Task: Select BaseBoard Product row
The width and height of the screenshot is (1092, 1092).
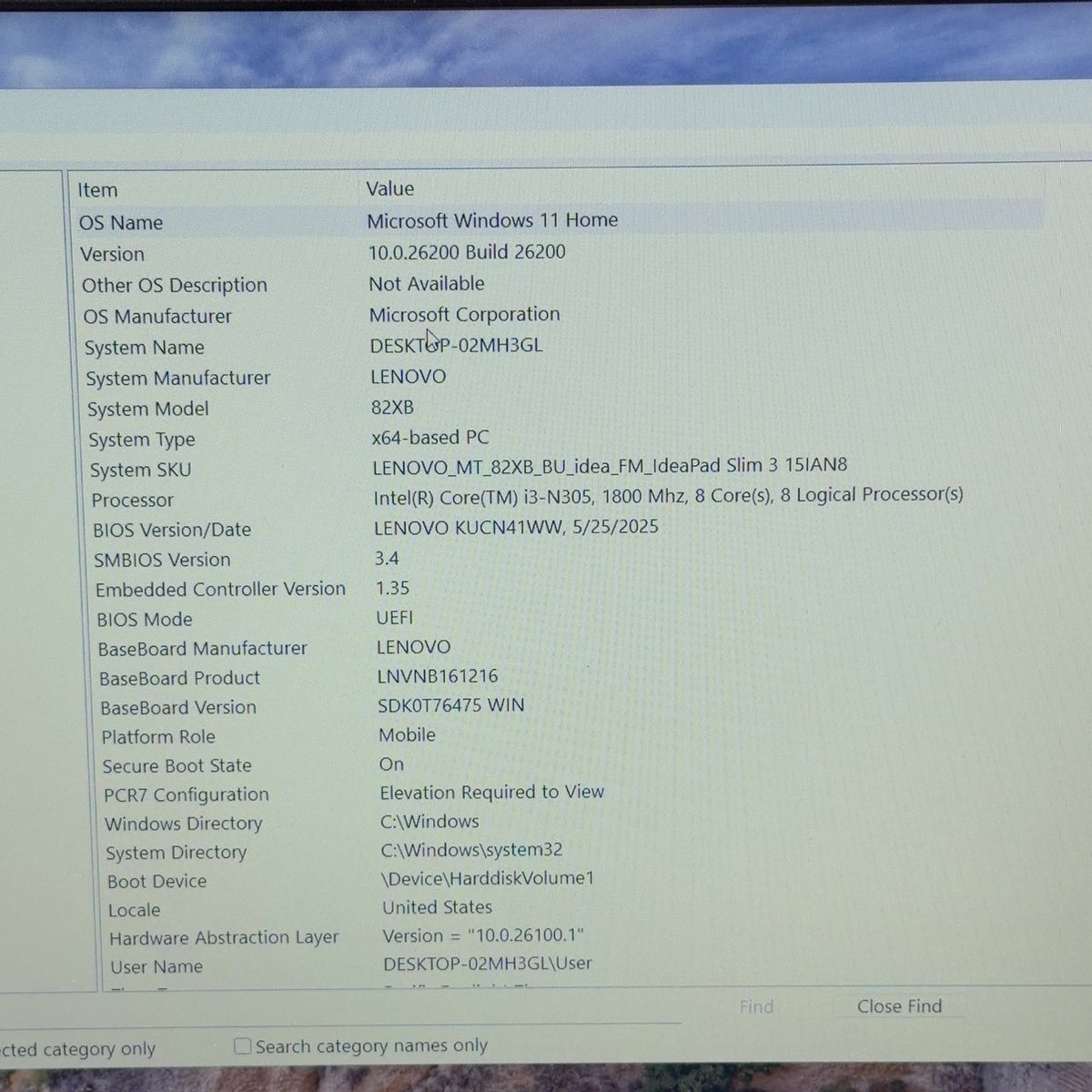Action: [180, 678]
